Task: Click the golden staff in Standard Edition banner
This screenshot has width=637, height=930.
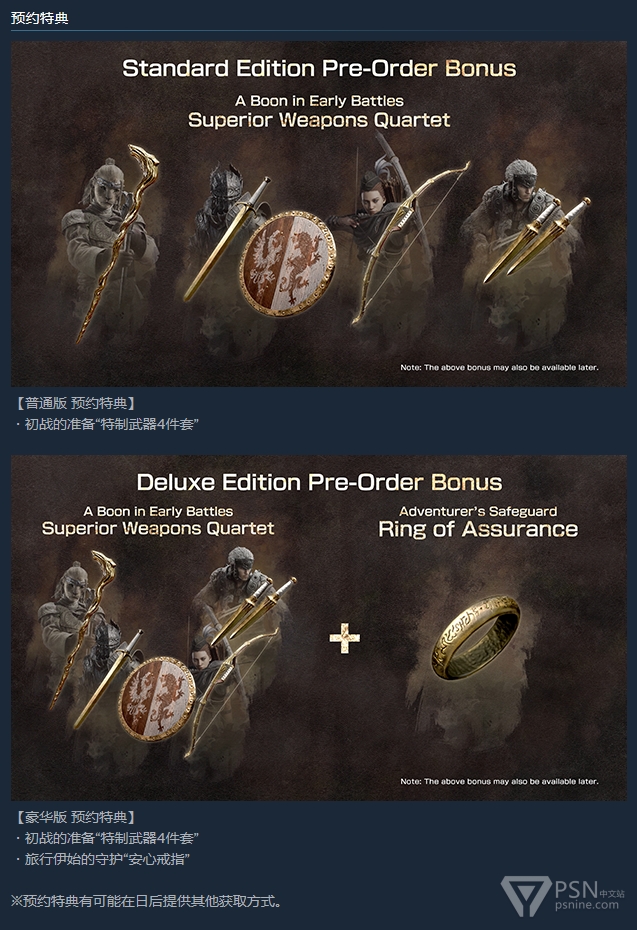Action: point(119,242)
